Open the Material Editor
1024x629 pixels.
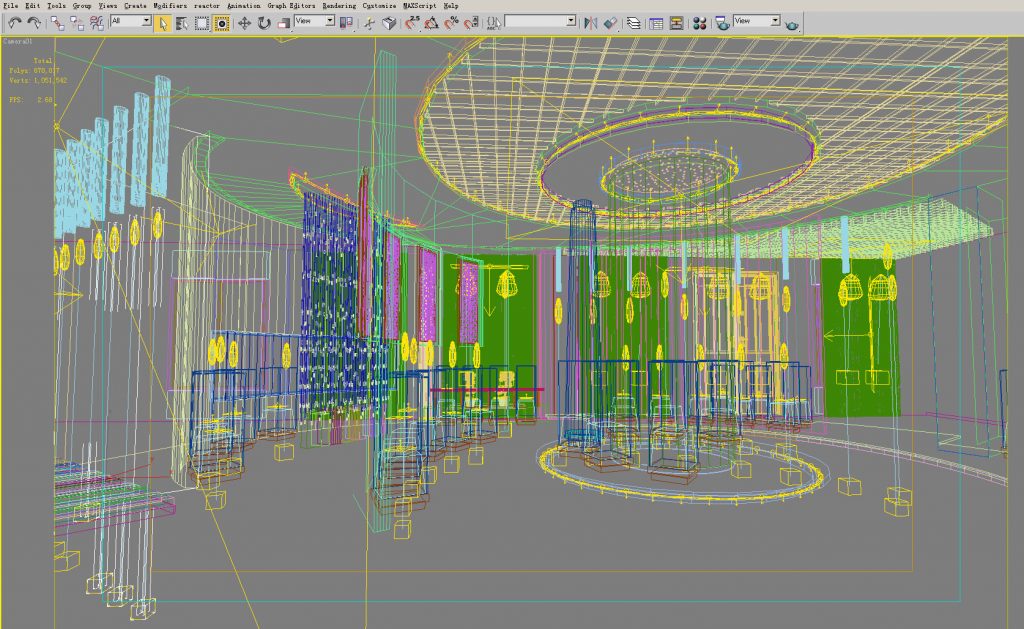(700, 20)
